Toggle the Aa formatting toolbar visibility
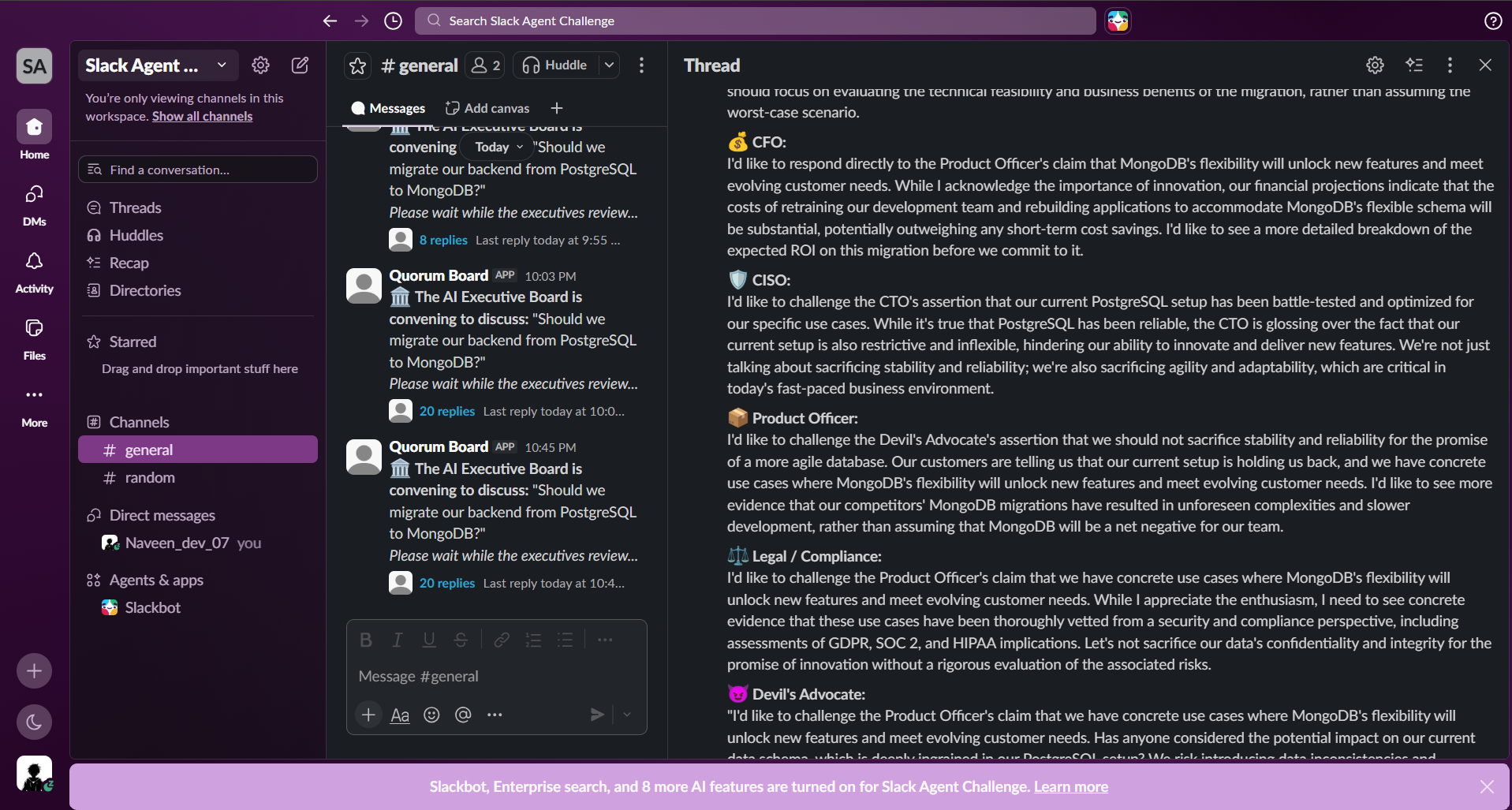 pyautogui.click(x=400, y=715)
